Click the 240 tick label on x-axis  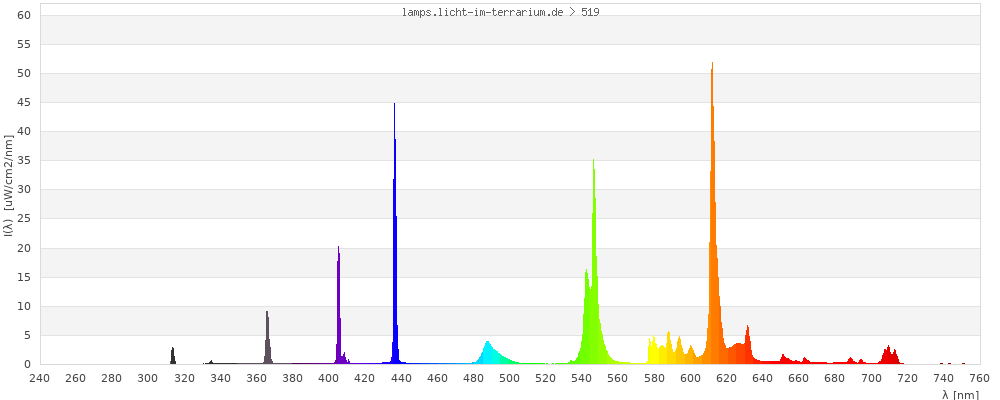coord(40,378)
